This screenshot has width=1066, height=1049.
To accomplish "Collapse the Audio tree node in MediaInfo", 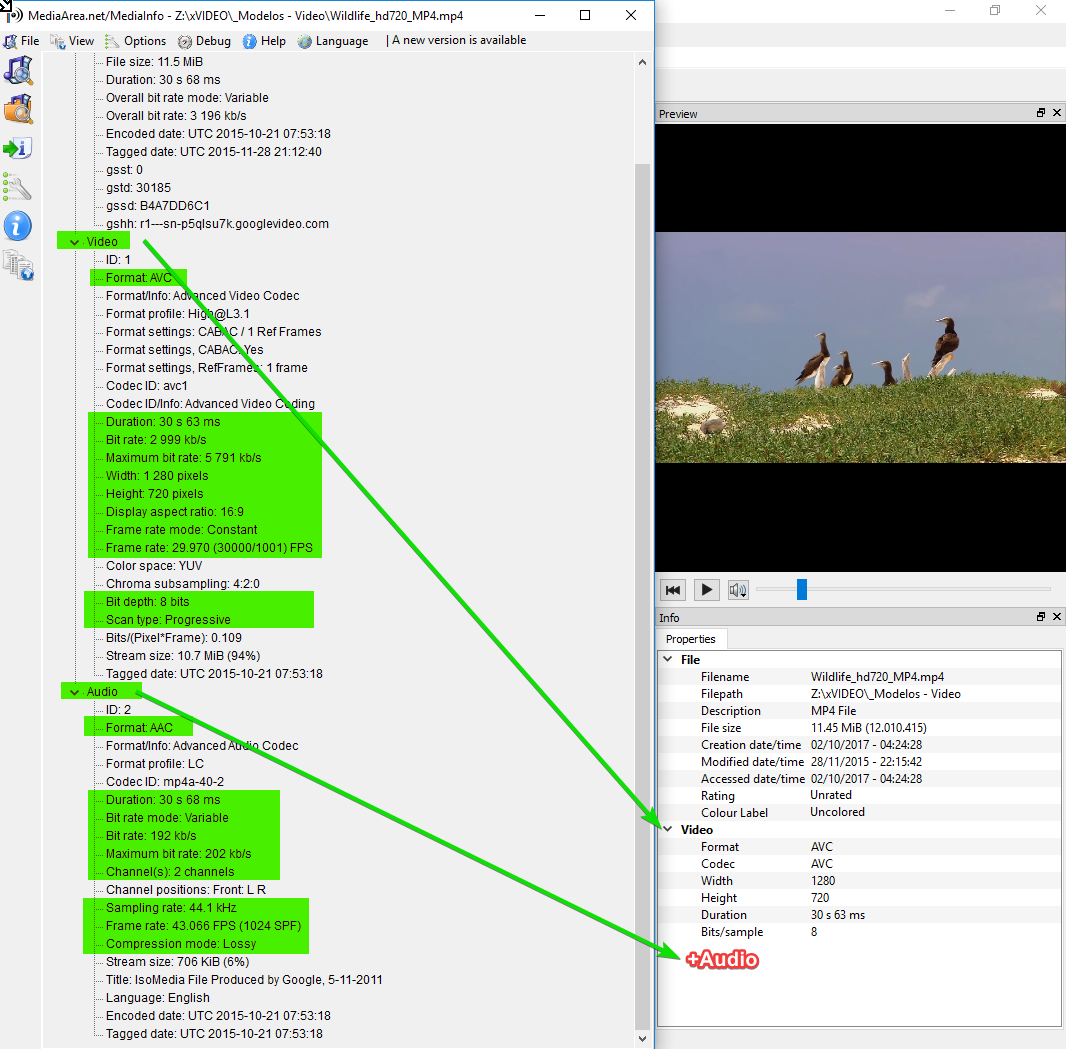I will coord(74,692).
